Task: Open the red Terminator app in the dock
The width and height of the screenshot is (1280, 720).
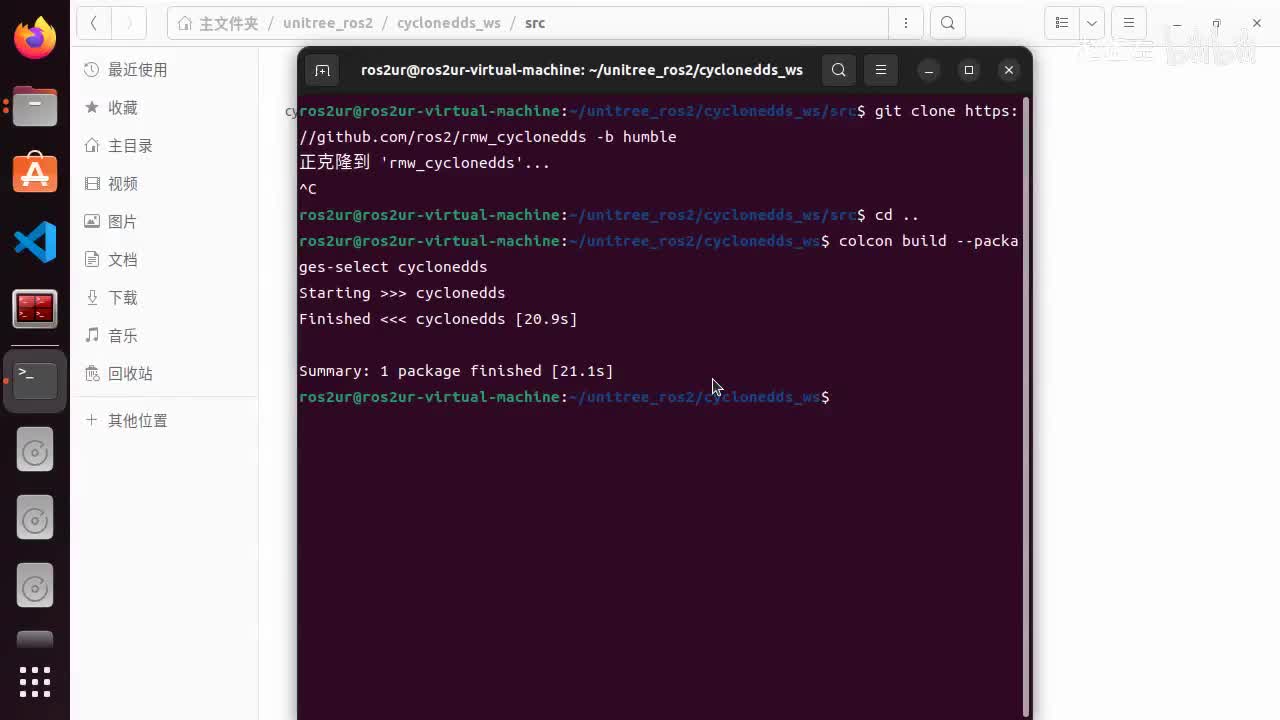Action: coord(35,310)
